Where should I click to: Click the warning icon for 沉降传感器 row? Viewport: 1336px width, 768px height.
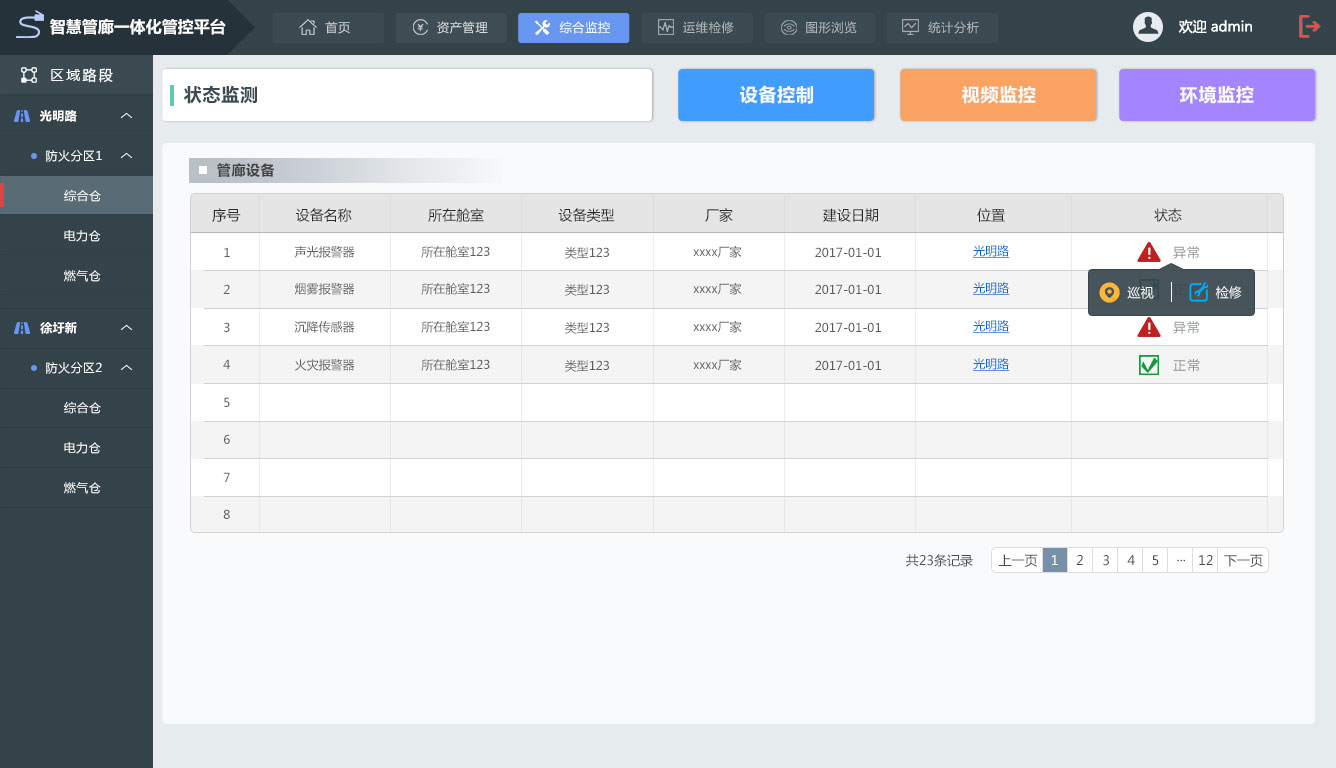1149,327
